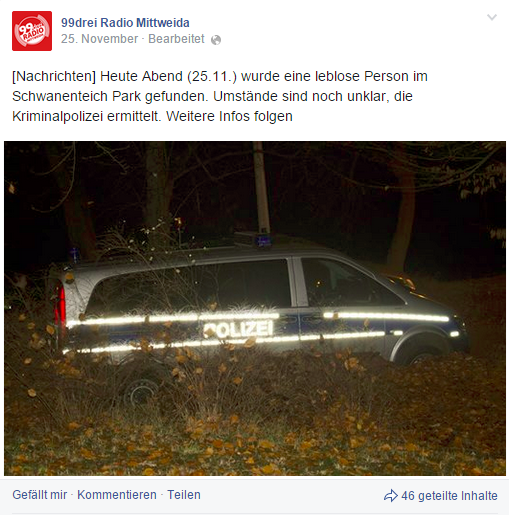Image resolution: width=509 pixels, height=515 pixels.
Task: Click the police van's front wheel
Action: tap(417, 354)
